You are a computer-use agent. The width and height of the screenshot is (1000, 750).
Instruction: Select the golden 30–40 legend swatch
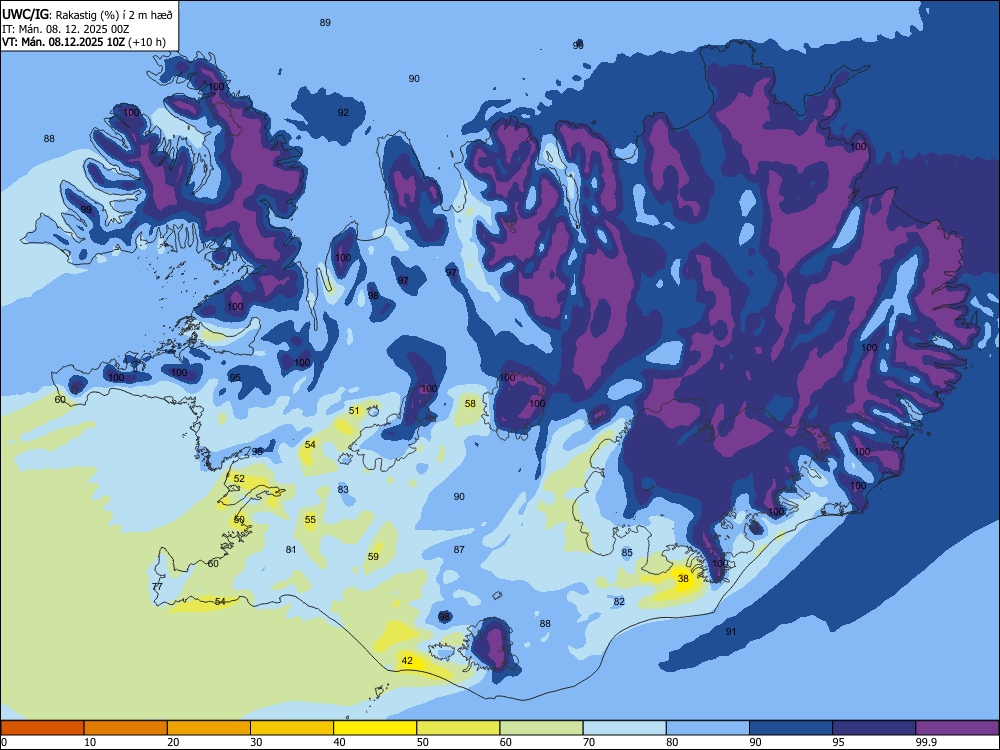pyautogui.click(x=292, y=728)
